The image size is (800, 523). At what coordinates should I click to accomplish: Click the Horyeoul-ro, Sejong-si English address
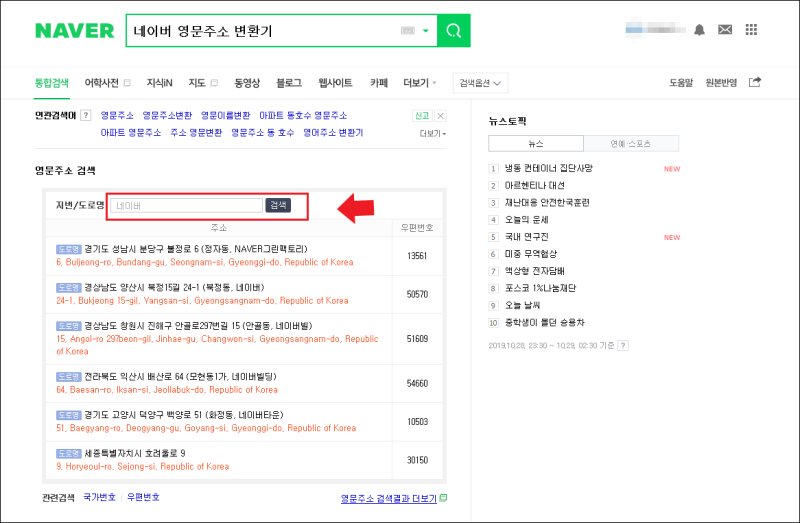(x=142, y=466)
